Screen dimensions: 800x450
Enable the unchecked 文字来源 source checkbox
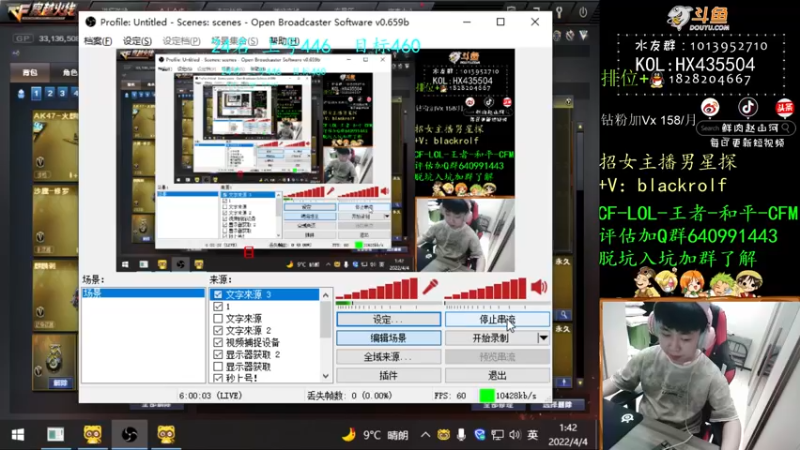click(x=218, y=318)
